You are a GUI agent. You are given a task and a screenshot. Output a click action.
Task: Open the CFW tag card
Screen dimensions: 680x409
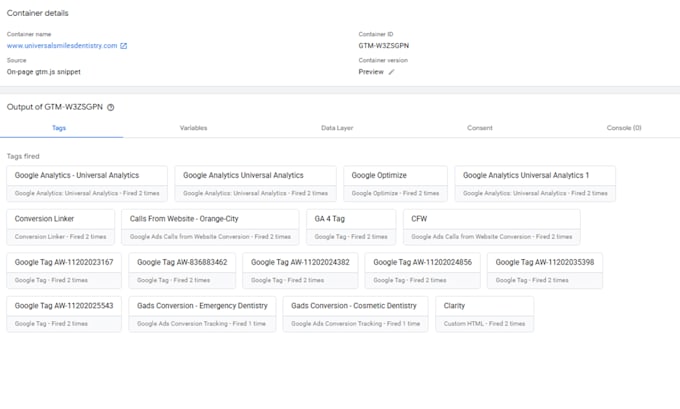pos(491,227)
